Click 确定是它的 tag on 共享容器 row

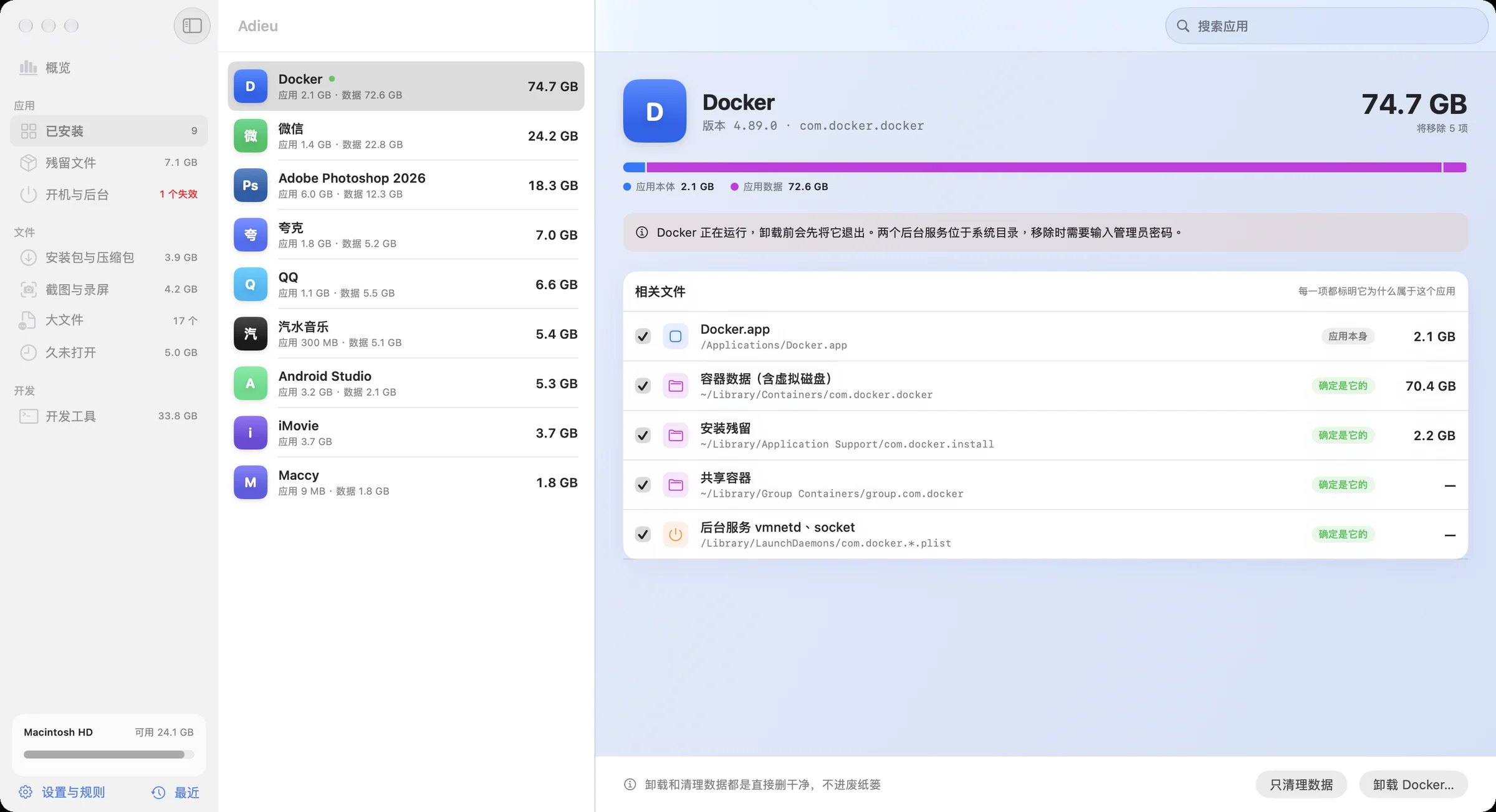tap(1343, 484)
